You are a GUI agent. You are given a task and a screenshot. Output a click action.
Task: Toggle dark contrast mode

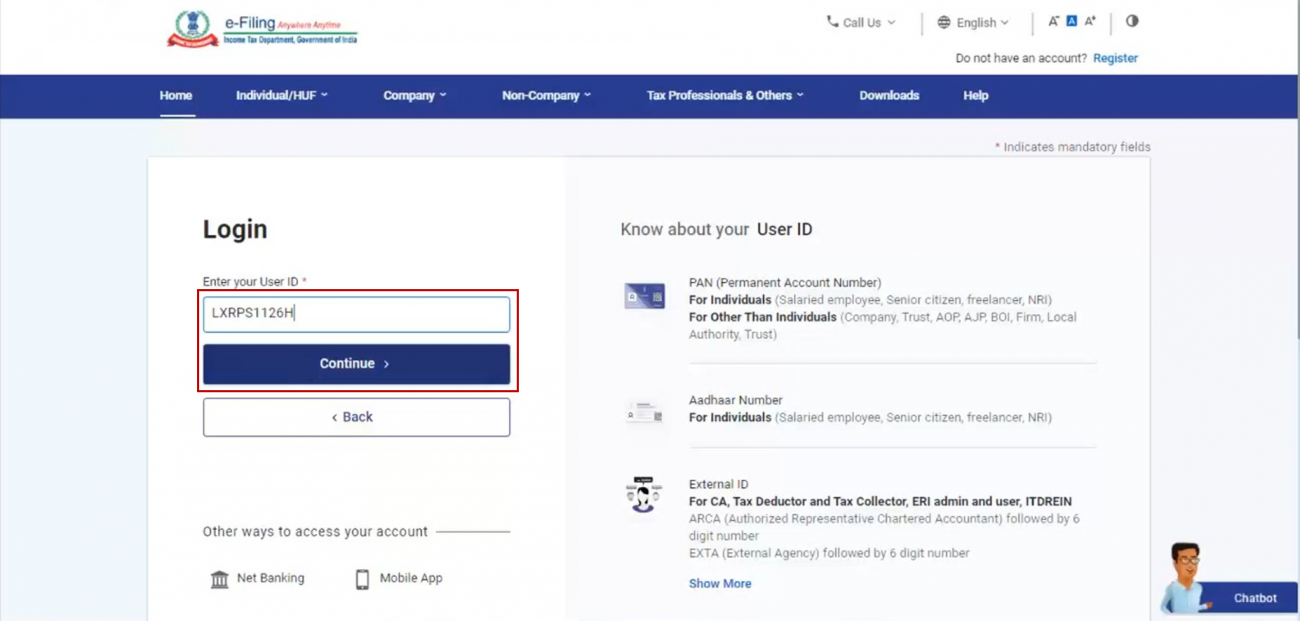[x=1131, y=20]
